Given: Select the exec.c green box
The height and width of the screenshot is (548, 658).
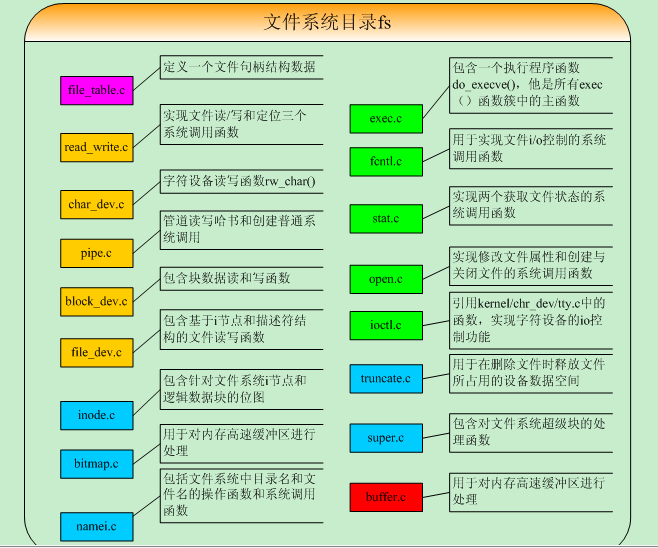Looking at the screenshot, I should coord(386,119).
